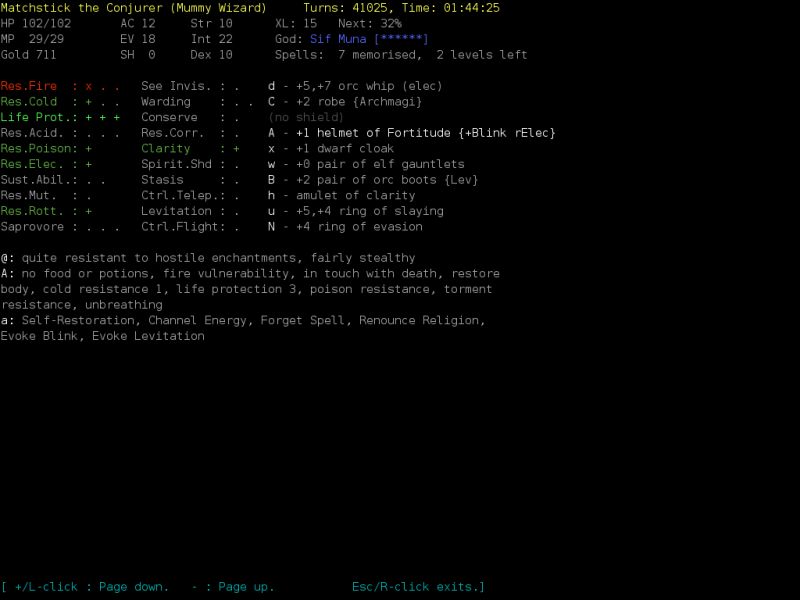The image size is (800, 600).
Task: Click the 'Page down.' footer hint
Action: (x=134, y=587)
